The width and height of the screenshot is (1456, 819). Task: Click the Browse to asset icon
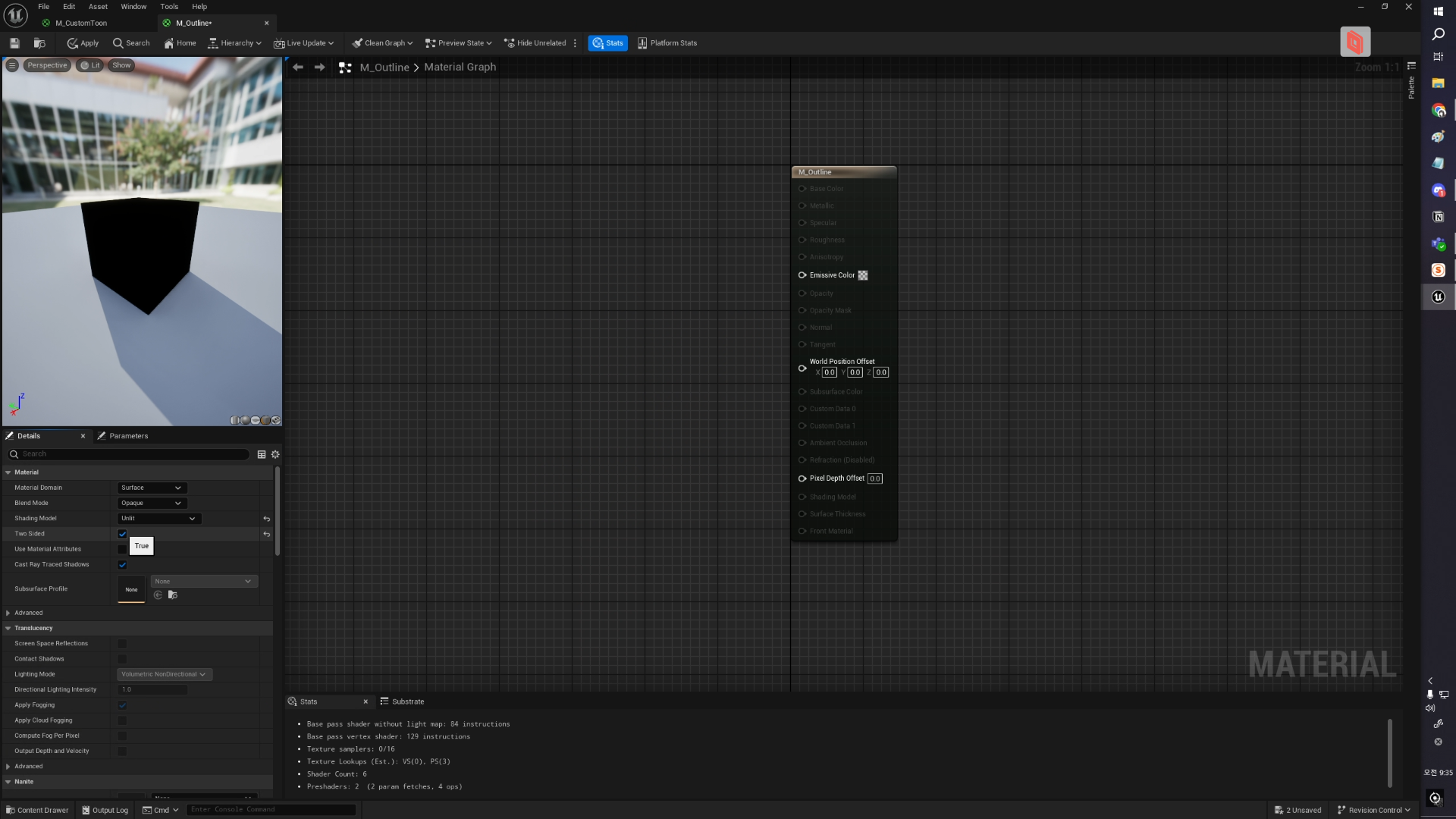pos(39,43)
